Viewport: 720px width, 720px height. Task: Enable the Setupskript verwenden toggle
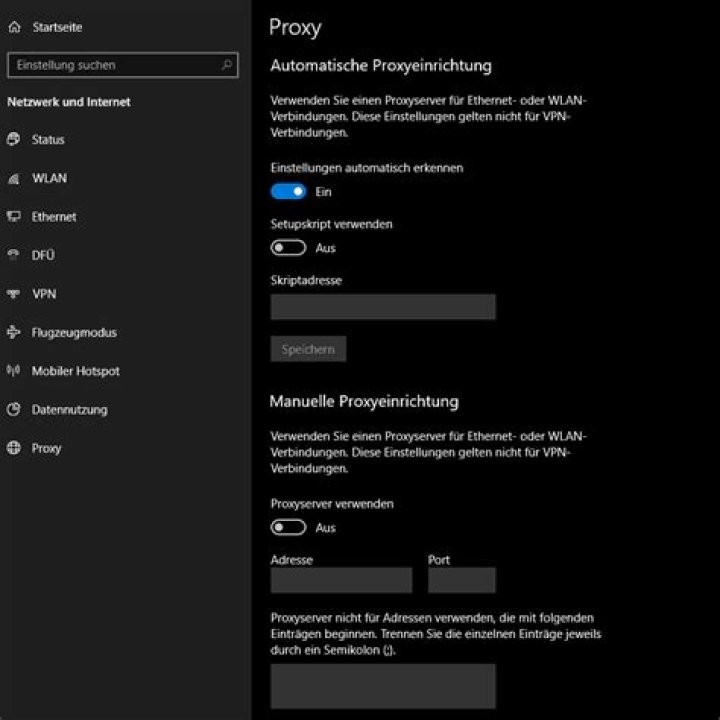(x=288, y=248)
